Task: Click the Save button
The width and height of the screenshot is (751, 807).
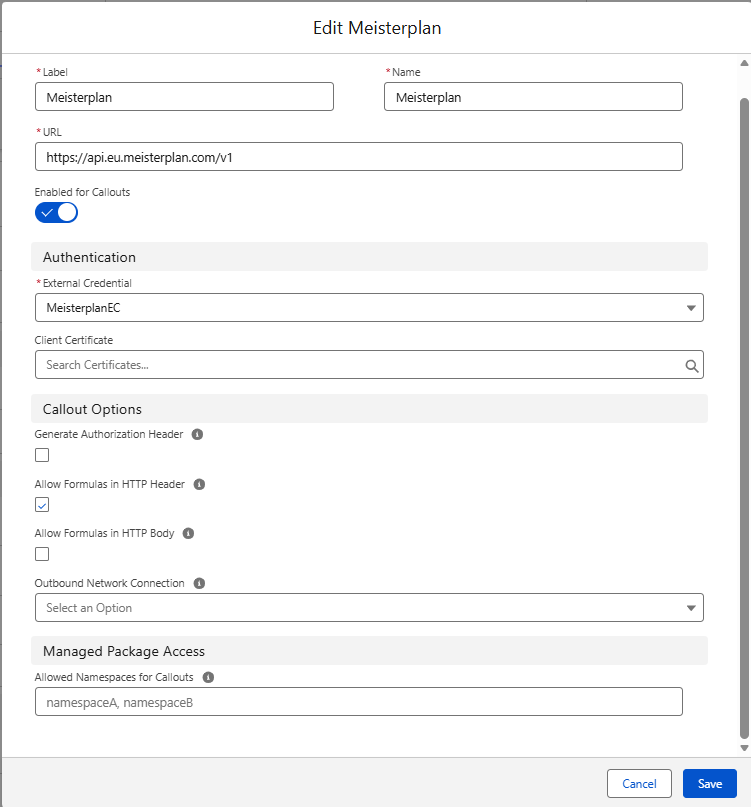Action: pyautogui.click(x=710, y=783)
